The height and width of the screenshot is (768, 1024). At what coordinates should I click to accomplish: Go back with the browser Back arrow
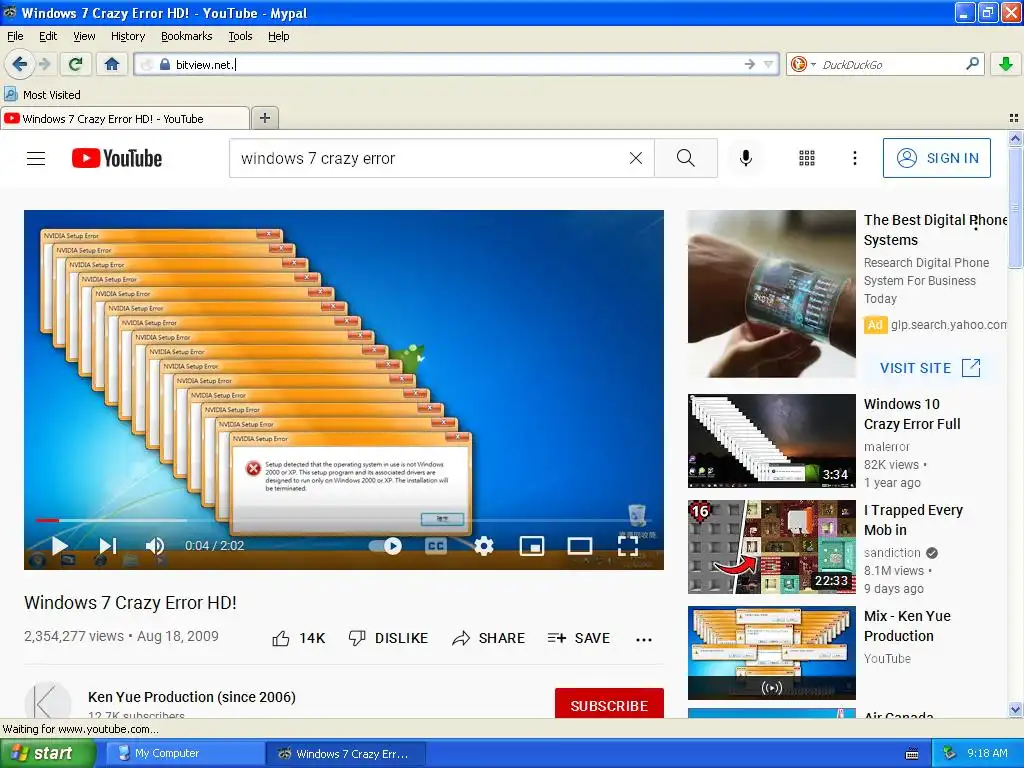18,64
